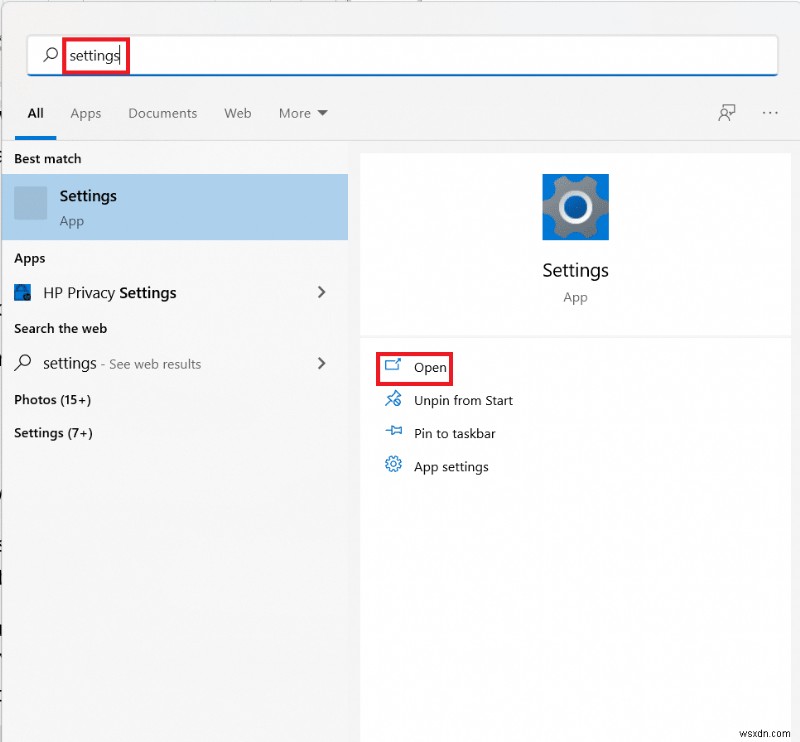Open the ellipsis options menu
Viewport: 800px width, 742px height.
(769, 113)
